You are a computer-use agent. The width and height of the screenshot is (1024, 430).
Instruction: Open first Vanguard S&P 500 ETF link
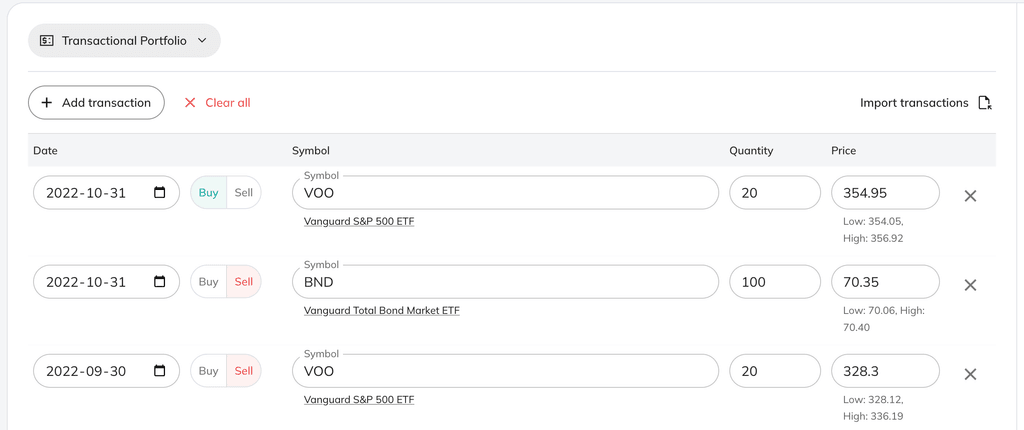(358, 221)
